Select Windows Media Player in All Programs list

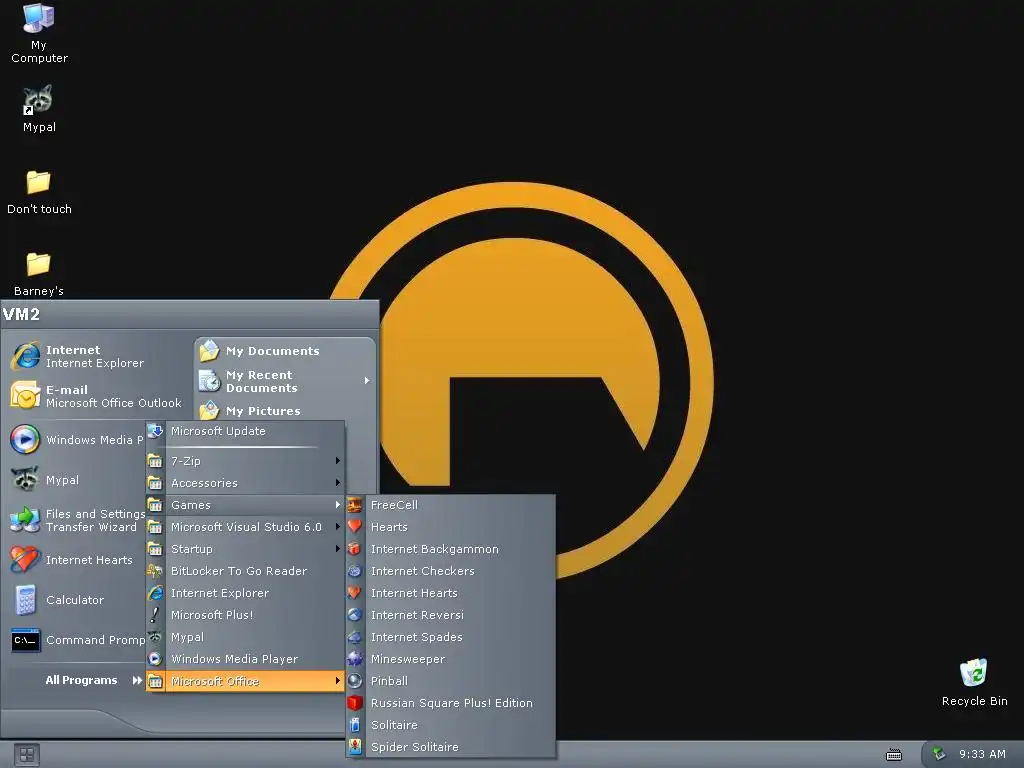pos(246,659)
